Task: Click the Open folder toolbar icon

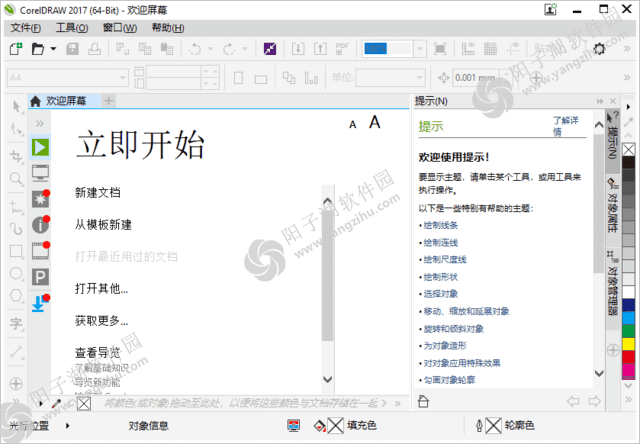Action: tap(38, 49)
